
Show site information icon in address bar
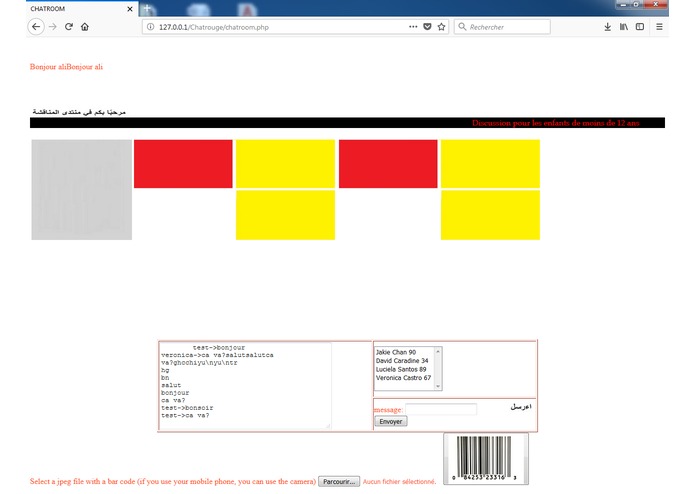[x=150, y=27]
